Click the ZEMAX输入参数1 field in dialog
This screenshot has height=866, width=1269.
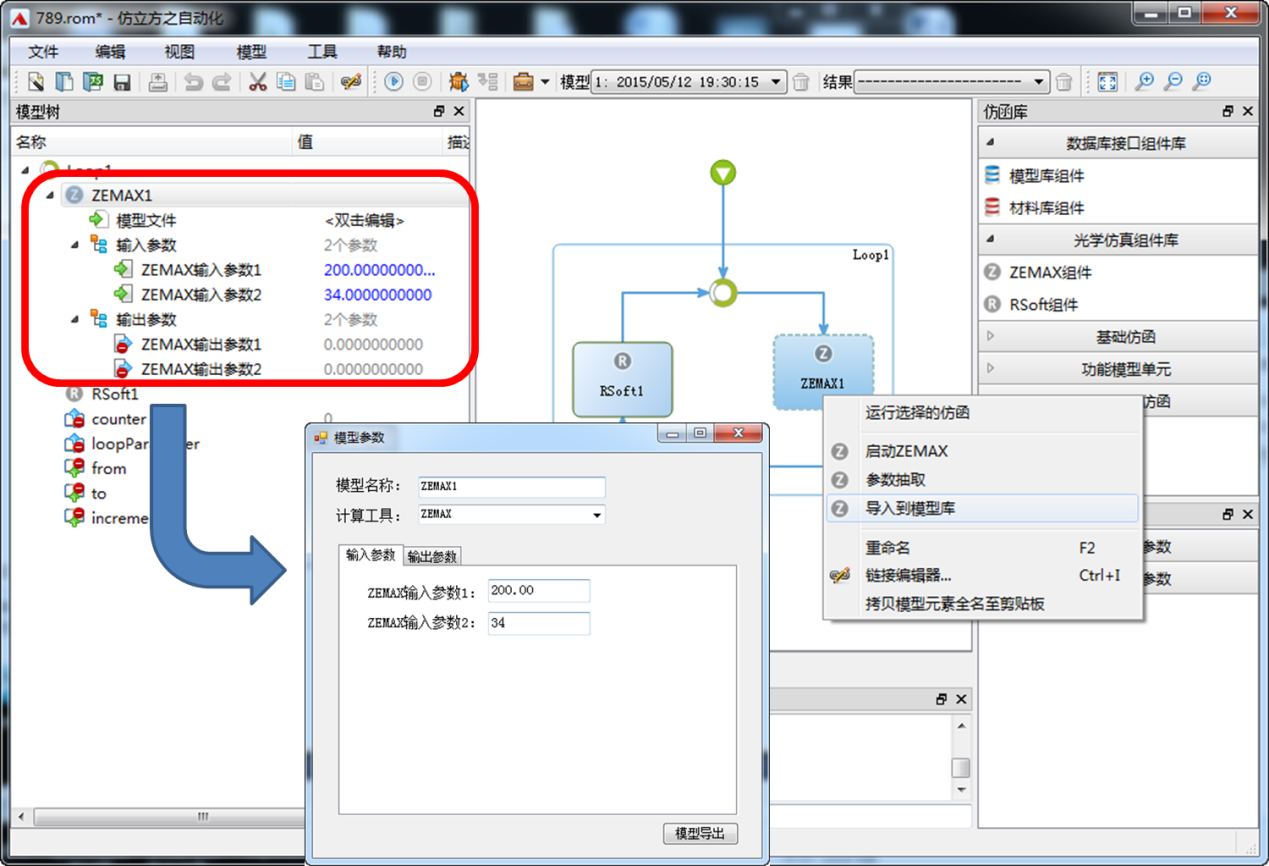click(539, 591)
